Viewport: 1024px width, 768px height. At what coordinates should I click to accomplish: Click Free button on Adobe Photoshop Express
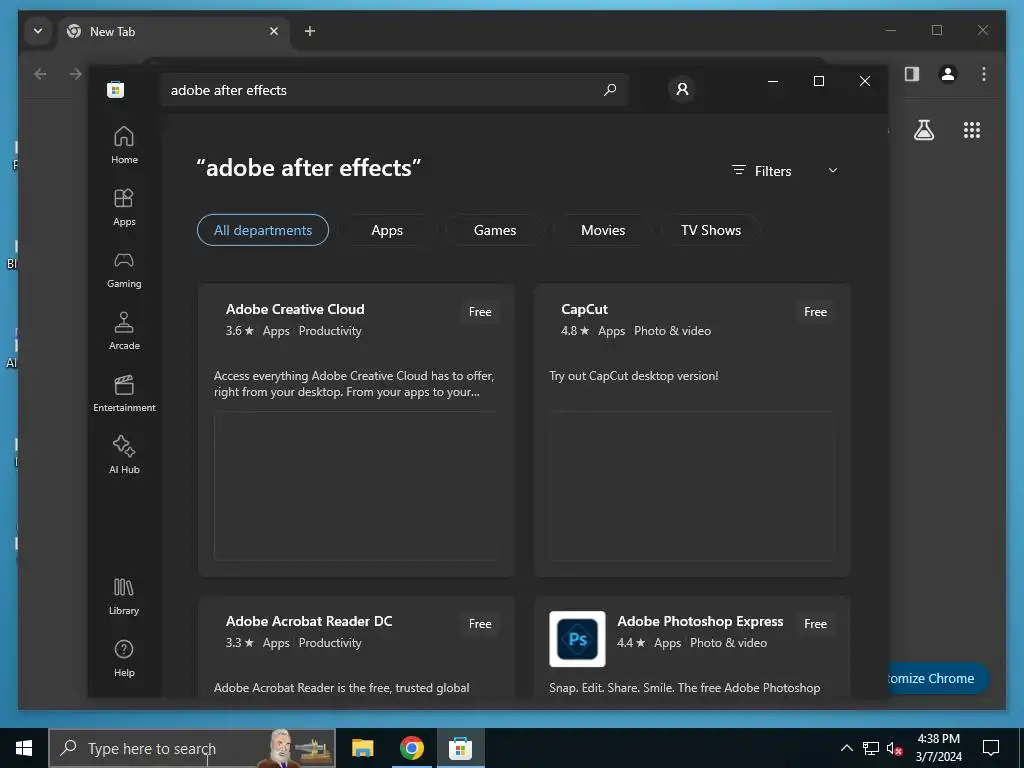(x=815, y=624)
